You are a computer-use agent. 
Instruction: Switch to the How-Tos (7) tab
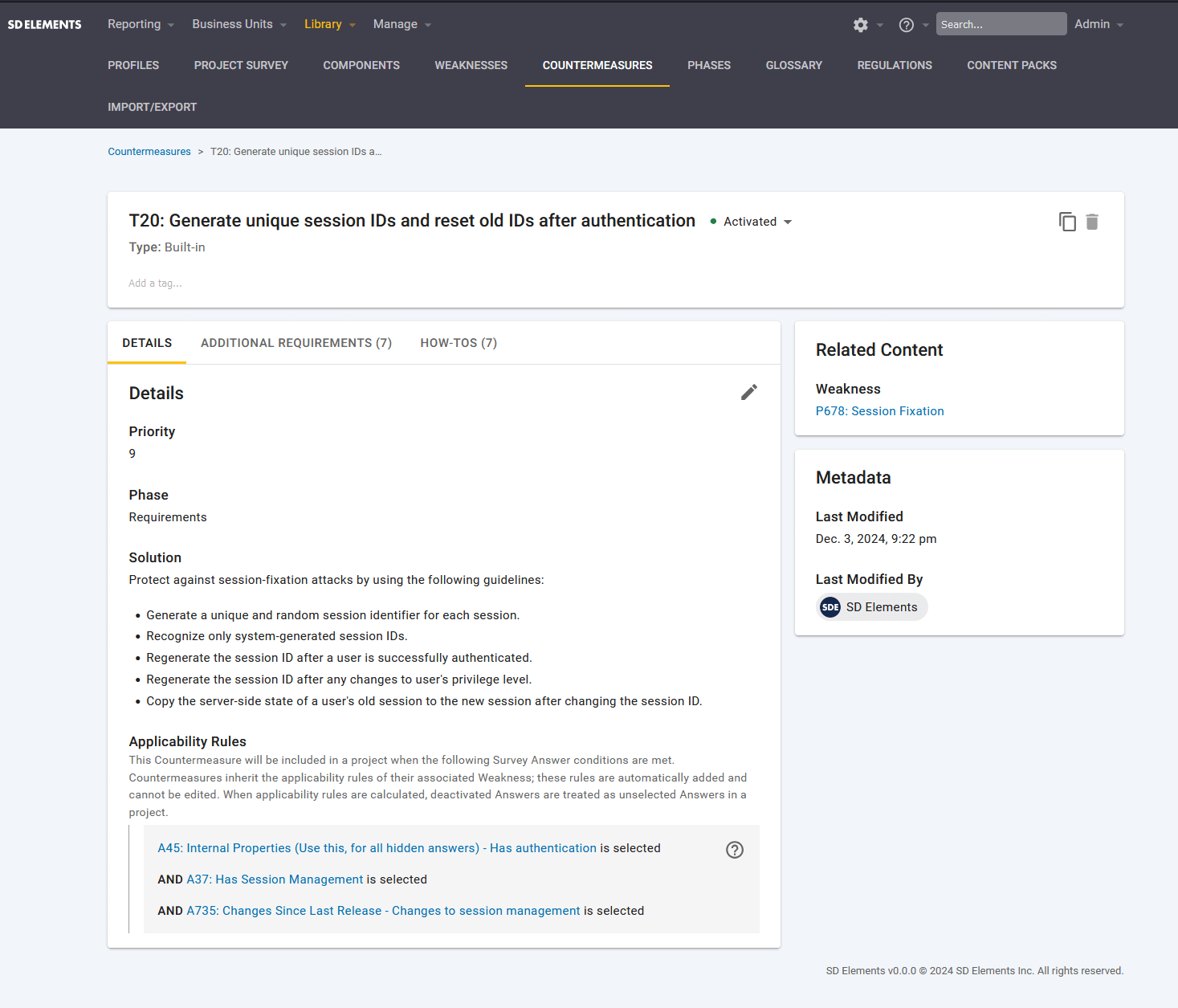click(459, 343)
